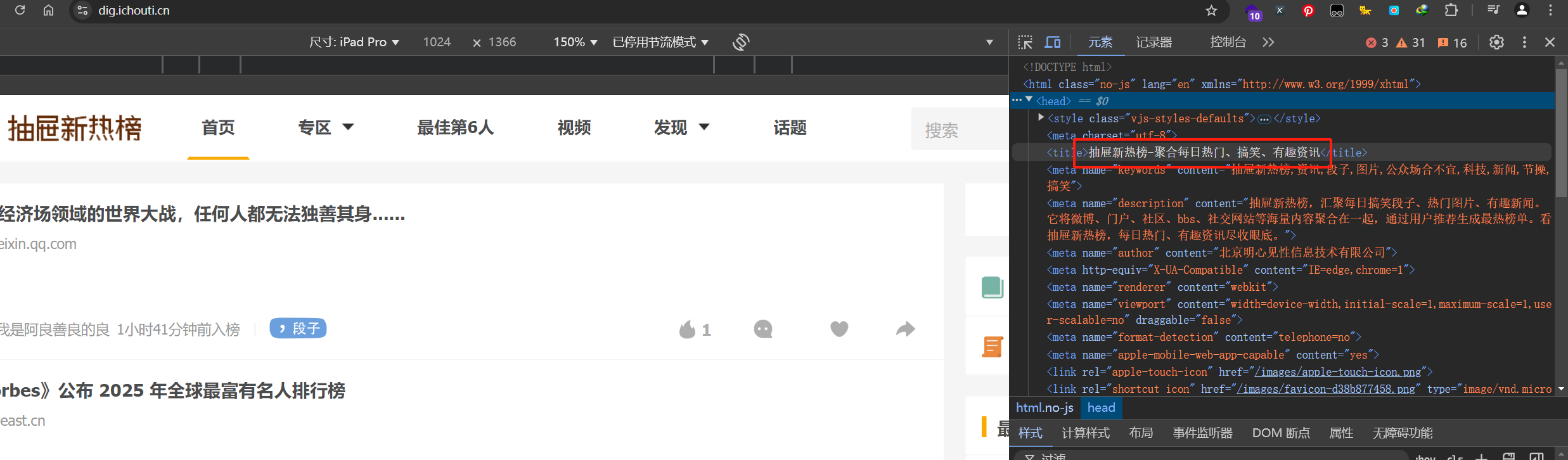Open the DOM 断点 breakpoints tab

[x=1281, y=433]
